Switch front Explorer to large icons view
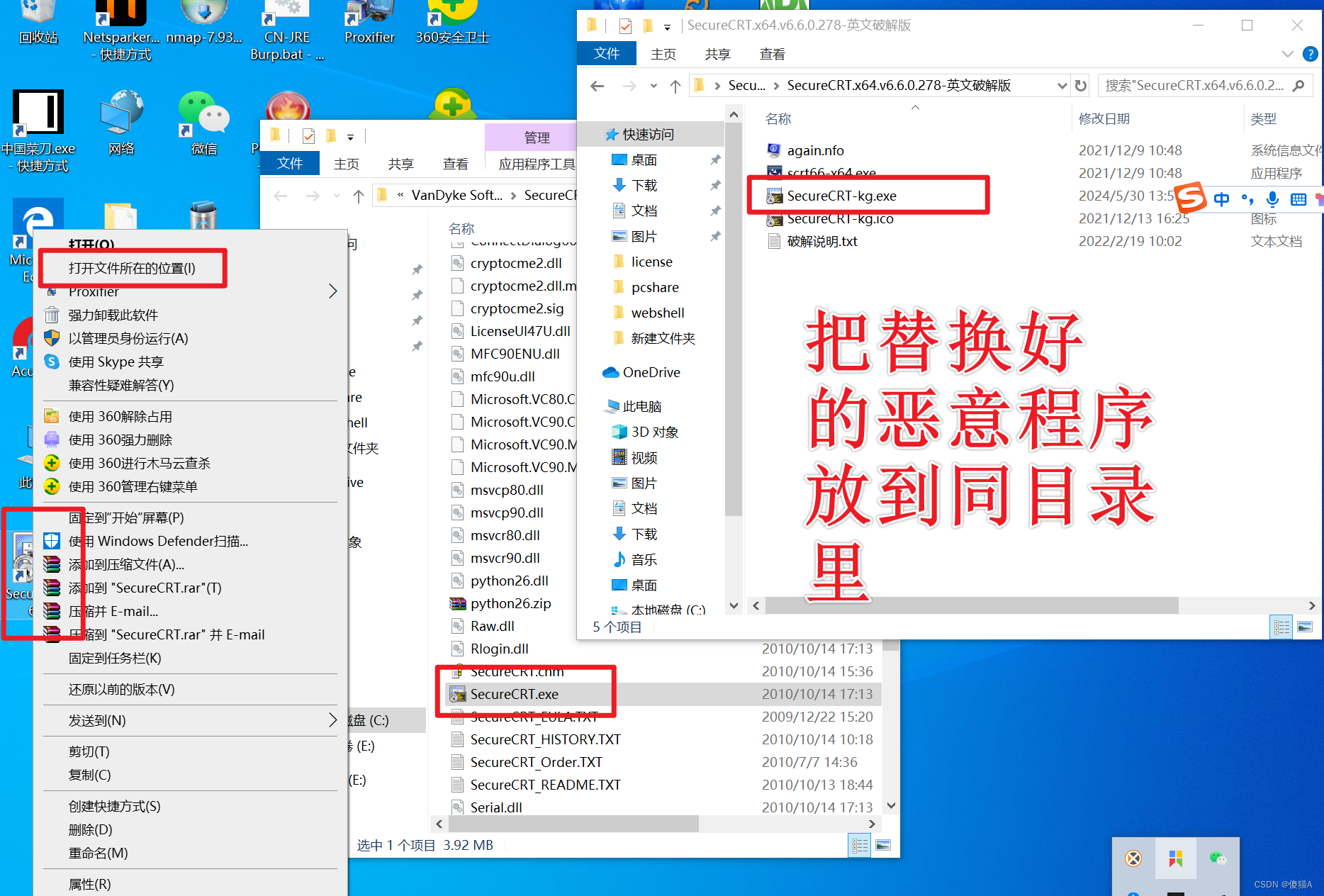The height and width of the screenshot is (896, 1324). [x=1305, y=627]
